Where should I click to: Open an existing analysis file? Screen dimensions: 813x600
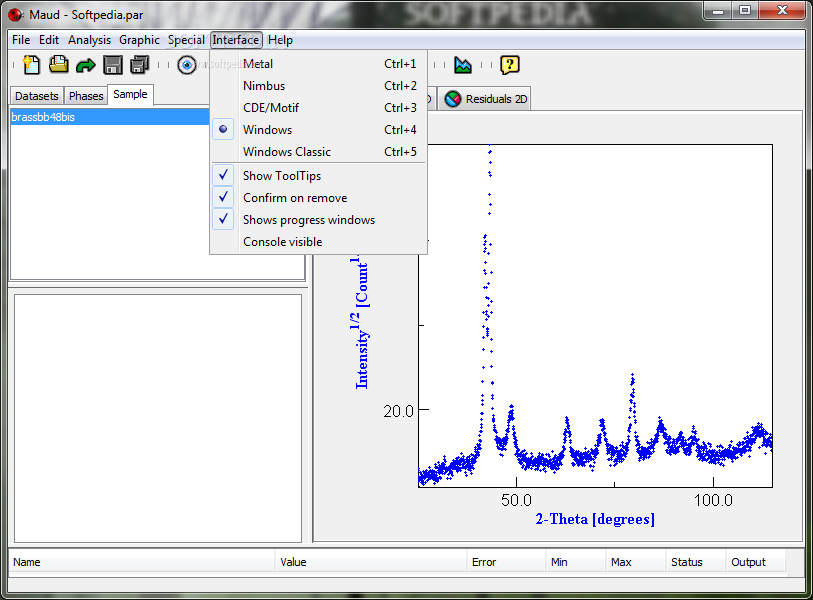click(x=59, y=65)
